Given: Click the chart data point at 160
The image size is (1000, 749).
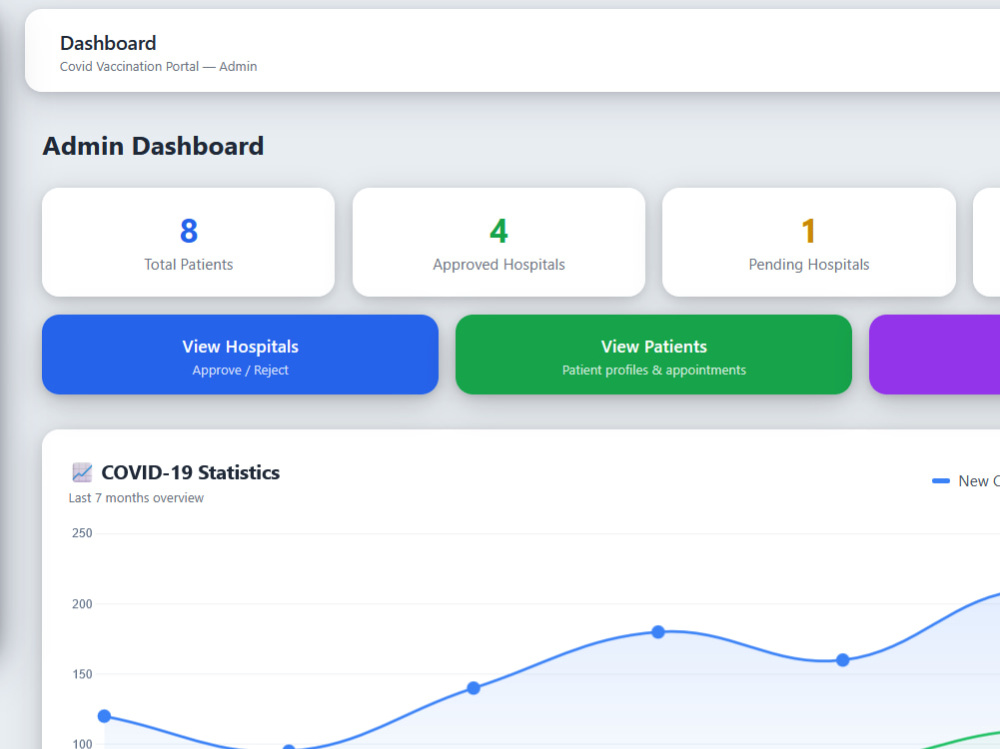Looking at the screenshot, I should (x=842, y=660).
